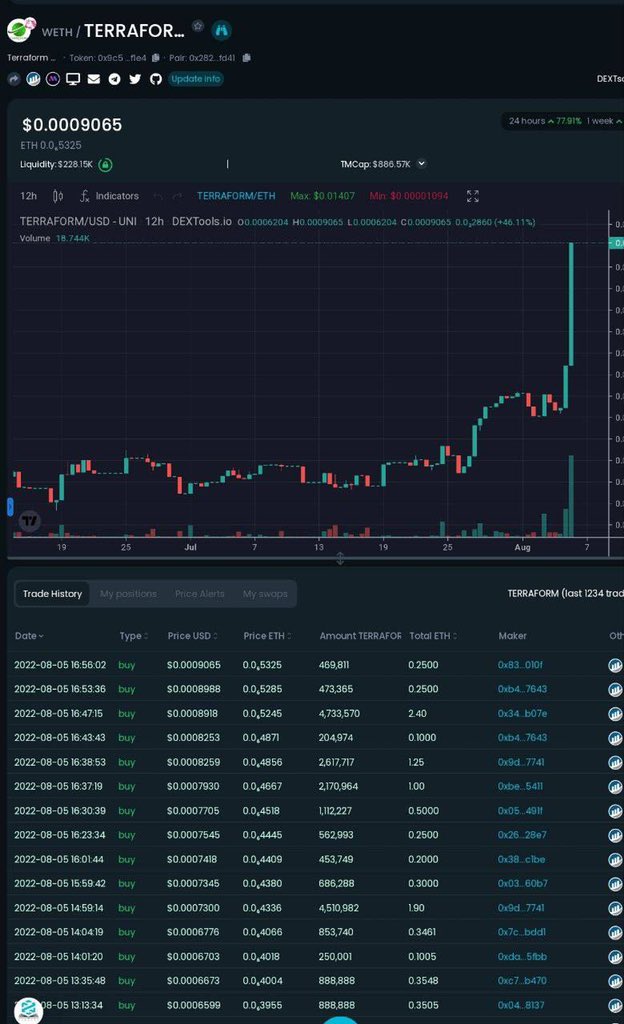Viewport: 624px width, 1024px height.
Task: Copy the pair address 0x282..fd41
Action: (x=246, y=58)
